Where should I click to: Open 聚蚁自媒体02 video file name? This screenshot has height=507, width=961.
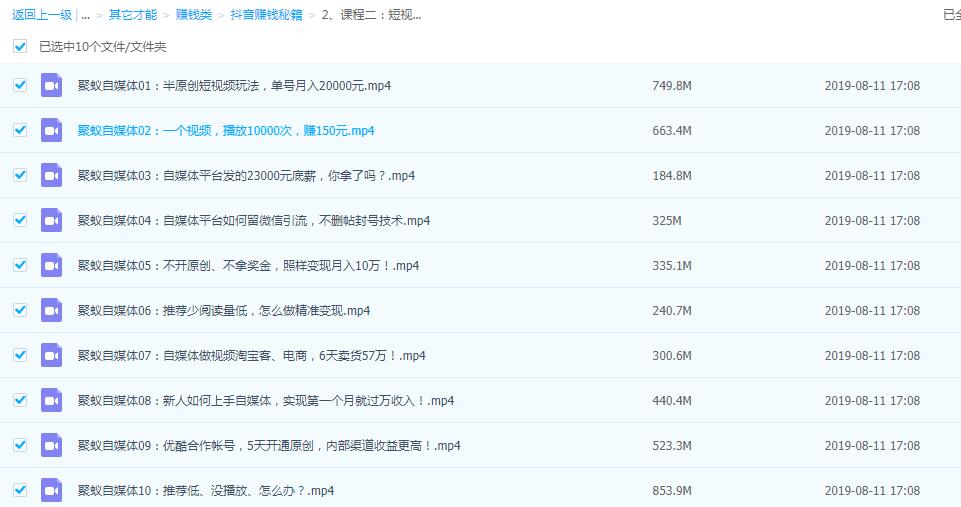[x=226, y=131]
